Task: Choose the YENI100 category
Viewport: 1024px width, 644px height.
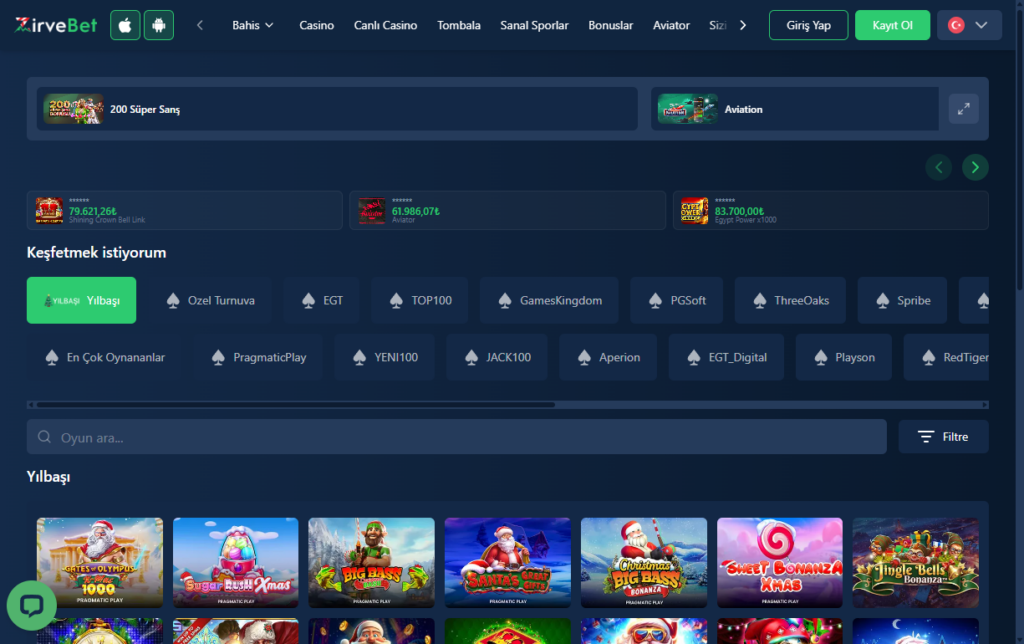Action: coord(385,357)
